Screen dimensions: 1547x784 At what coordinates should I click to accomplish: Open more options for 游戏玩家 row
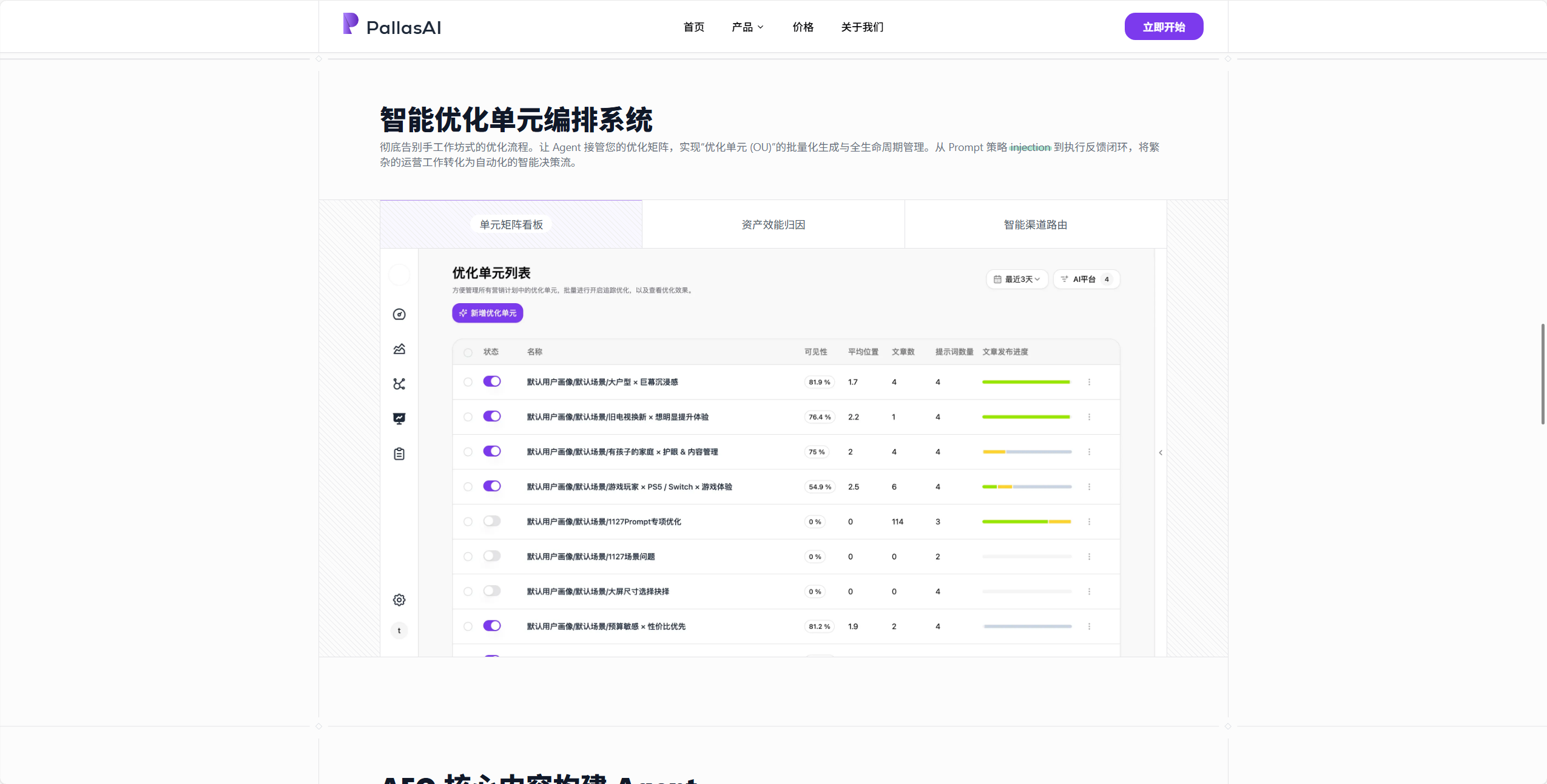click(1089, 487)
